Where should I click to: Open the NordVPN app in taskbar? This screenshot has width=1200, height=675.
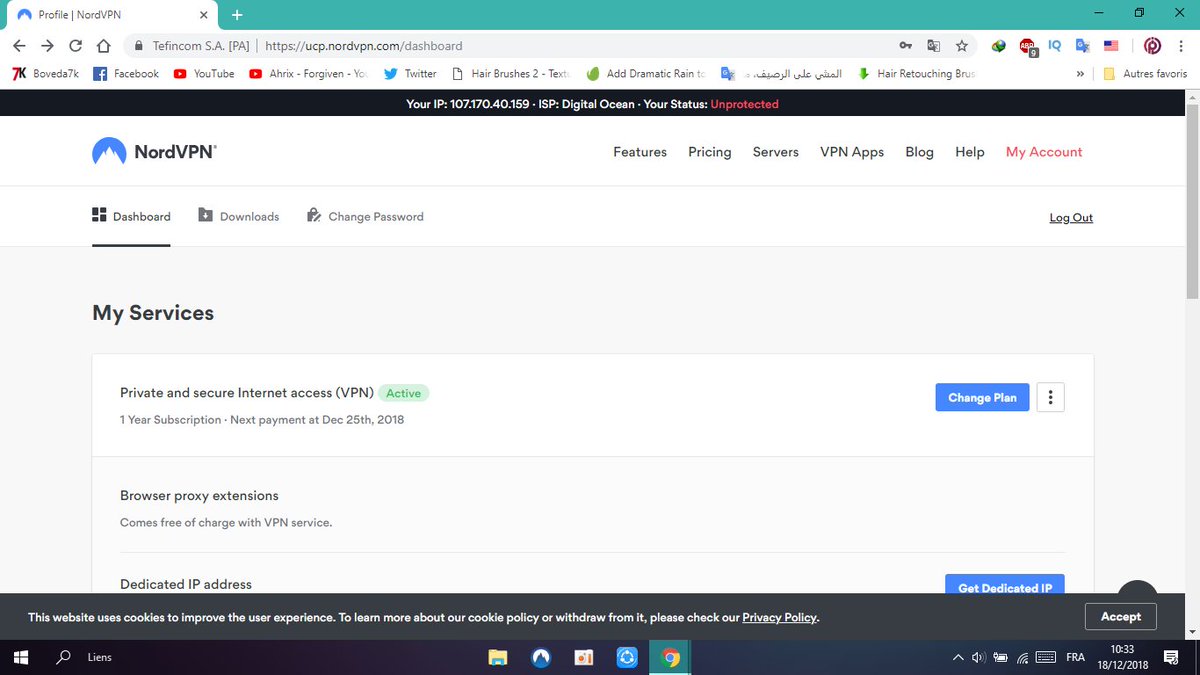[x=541, y=657]
